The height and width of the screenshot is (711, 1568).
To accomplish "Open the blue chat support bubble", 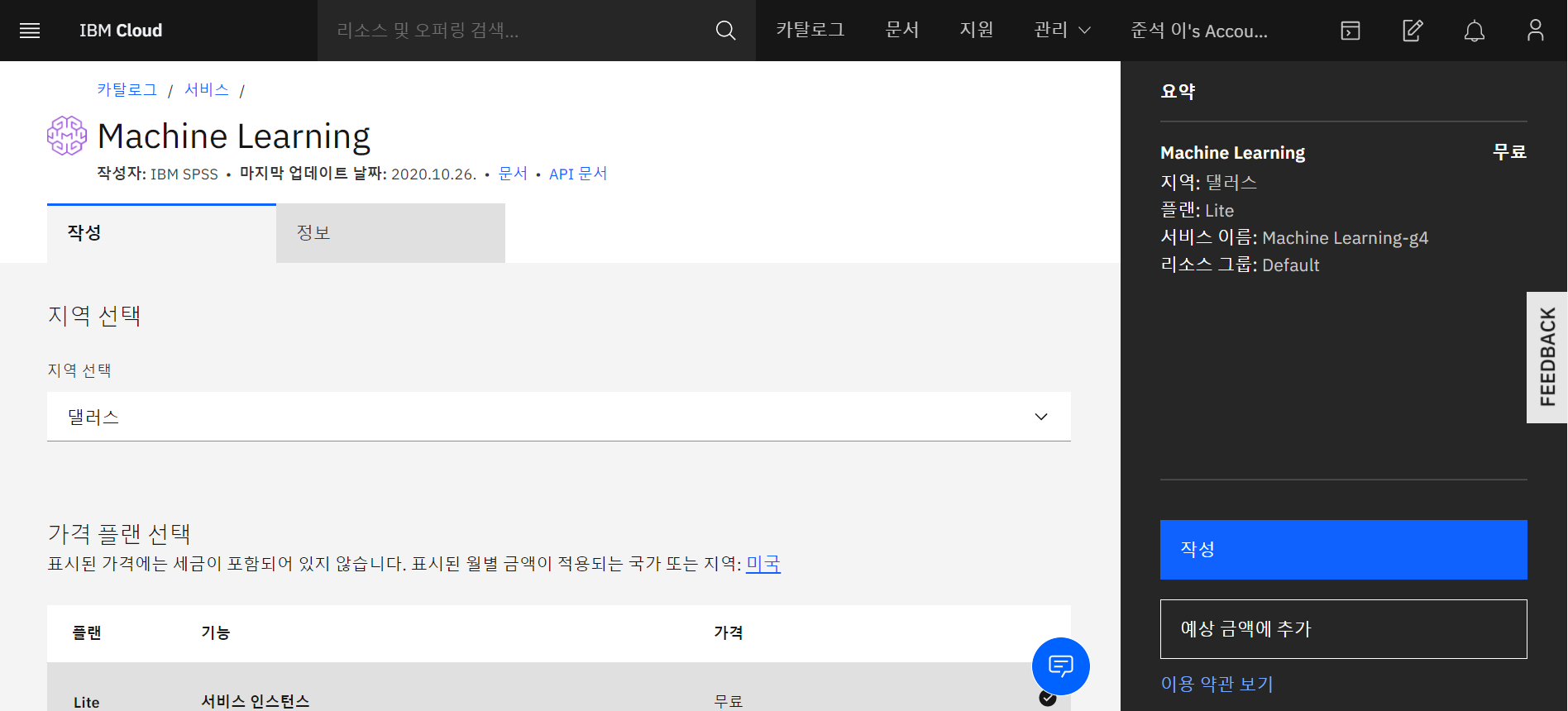I will (x=1060, y=666).
